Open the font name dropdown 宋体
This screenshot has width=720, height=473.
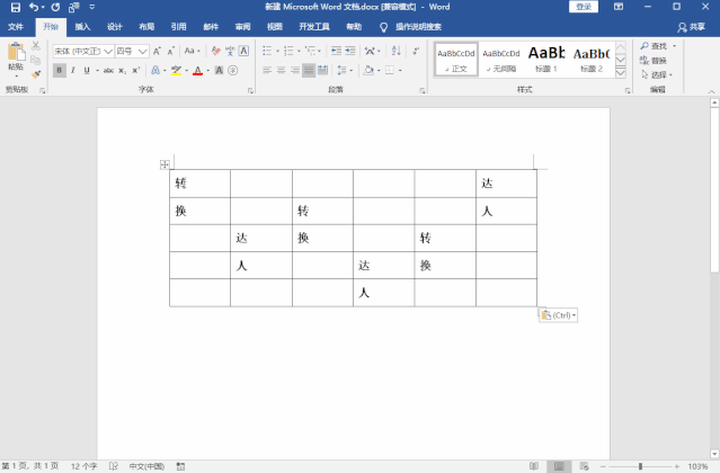point(108,51)
